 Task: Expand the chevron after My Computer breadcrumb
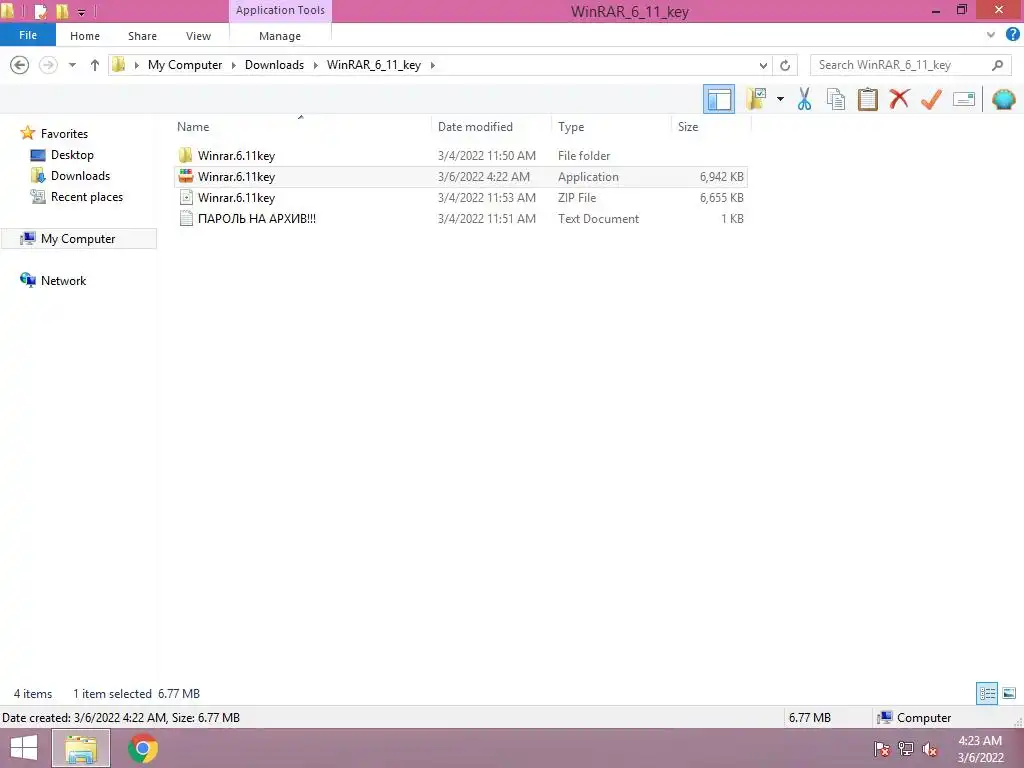click(234, 65)
